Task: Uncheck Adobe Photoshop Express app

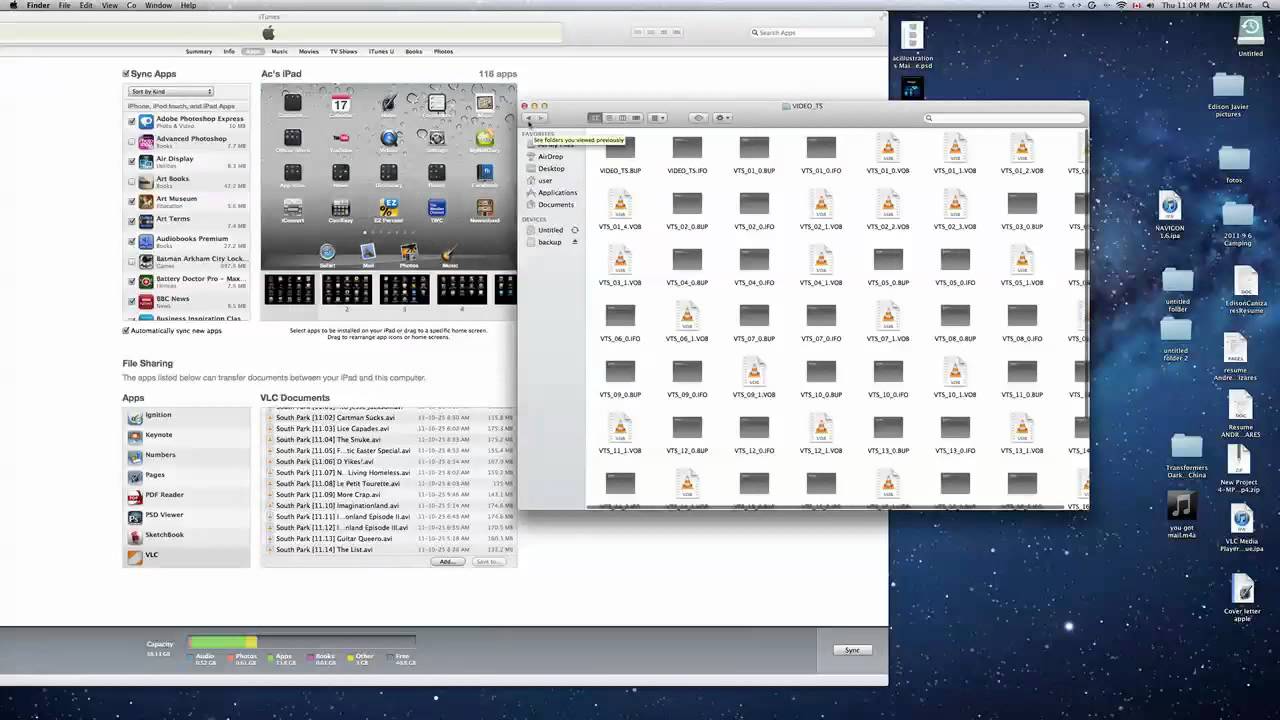Action: (x=132, y=121)
